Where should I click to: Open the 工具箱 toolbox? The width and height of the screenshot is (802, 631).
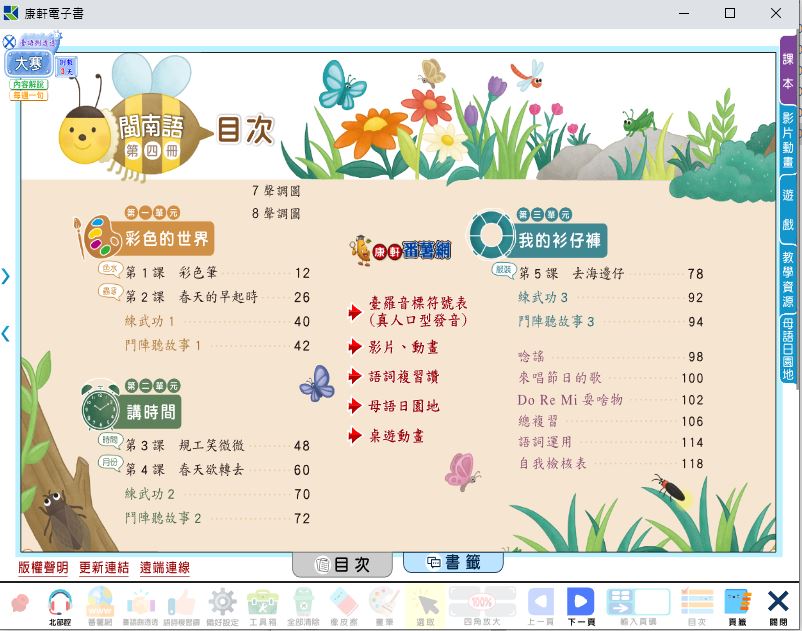coord(262,606)
